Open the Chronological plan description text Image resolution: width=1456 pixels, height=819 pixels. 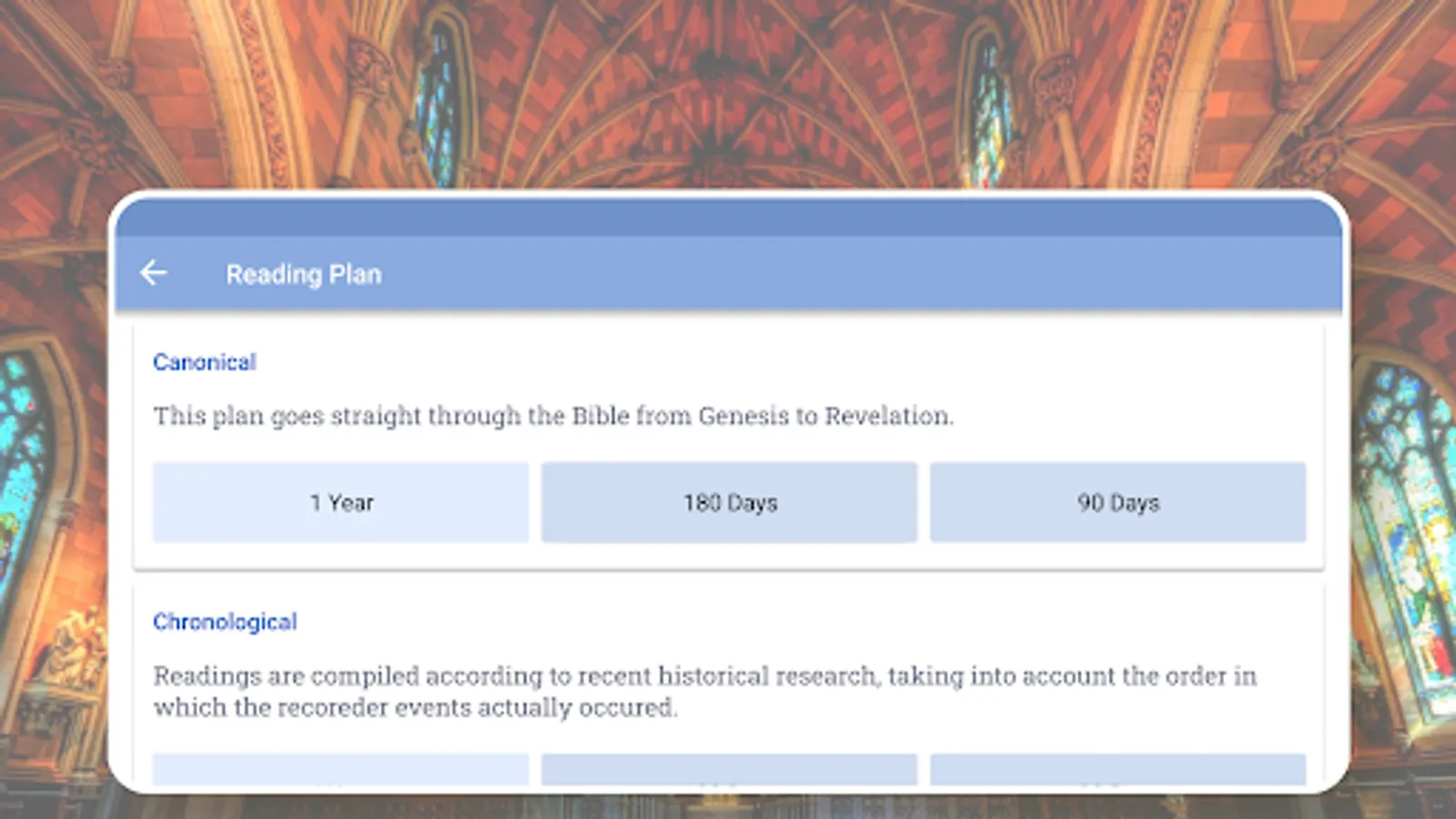coord(705,692)
